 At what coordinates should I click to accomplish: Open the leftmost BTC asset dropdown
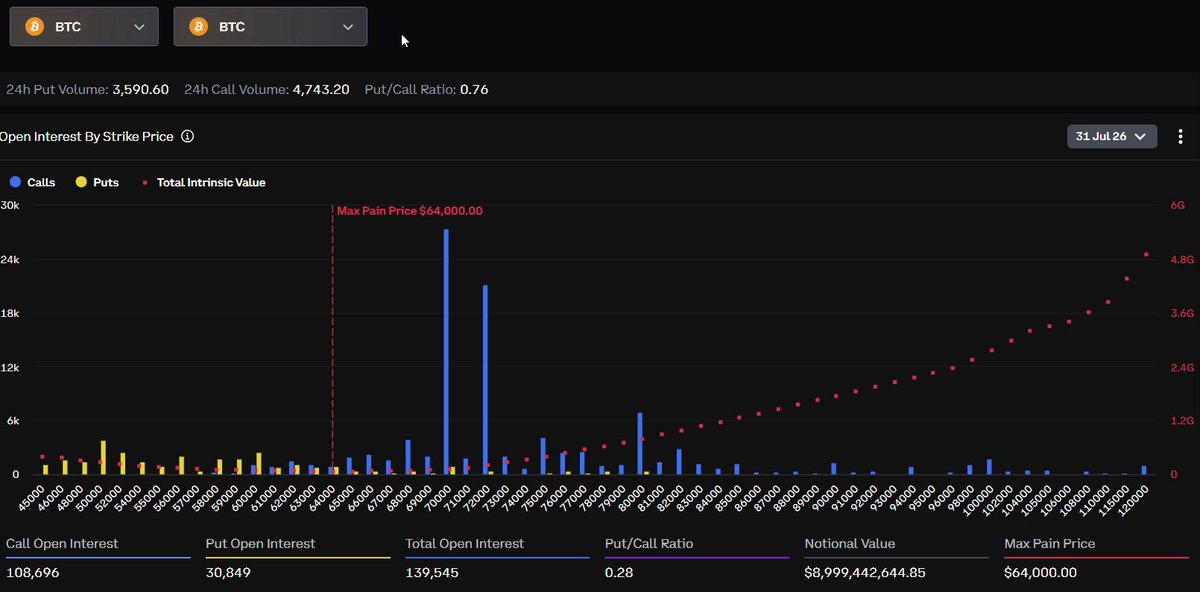[84, 27]
